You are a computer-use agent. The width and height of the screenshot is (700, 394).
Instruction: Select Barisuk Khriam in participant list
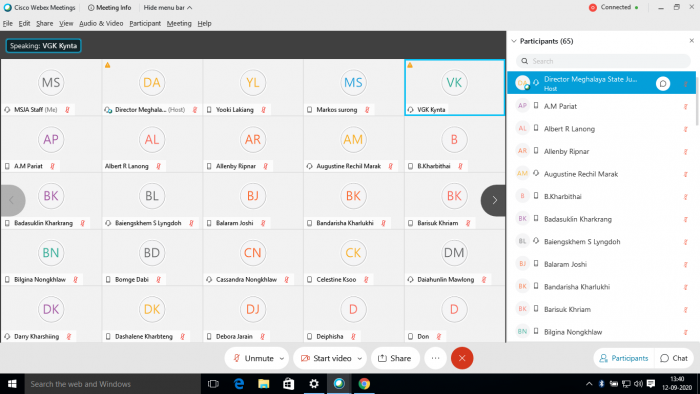click(601, 309)
